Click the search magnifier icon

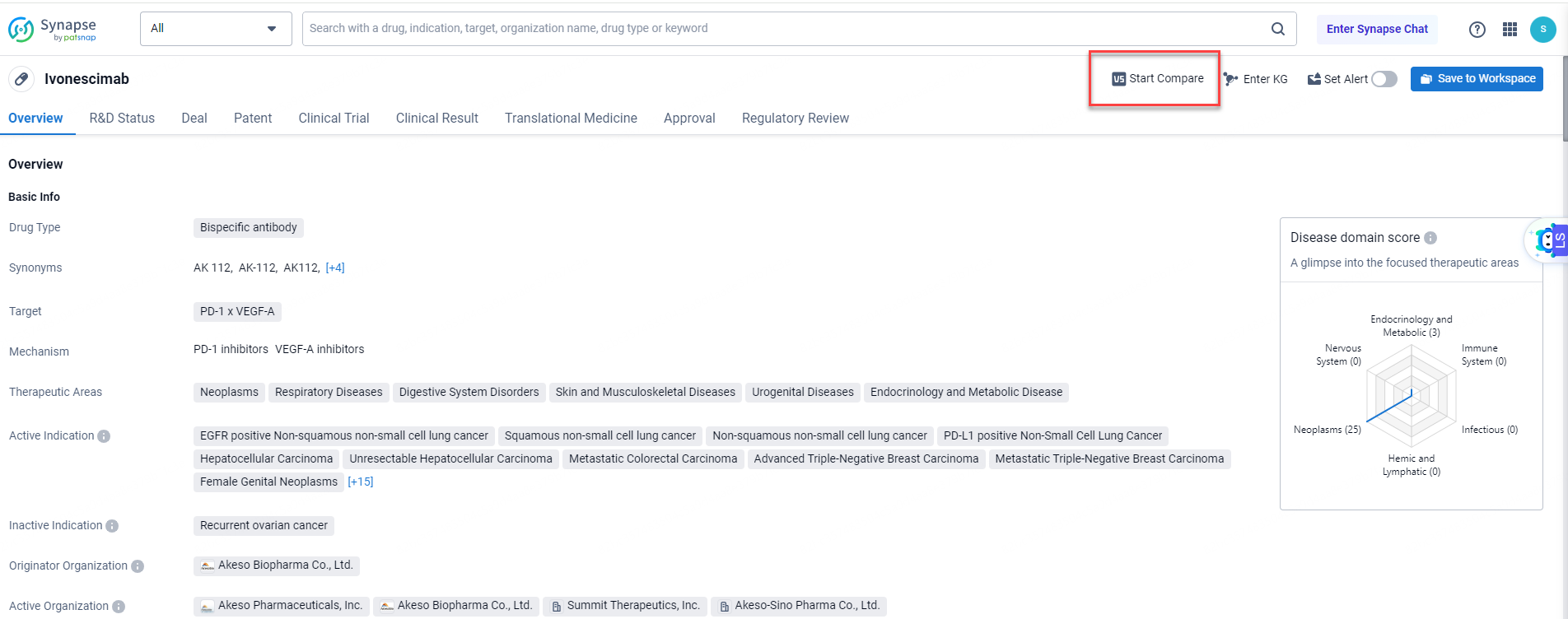(x=1277, y=29)
